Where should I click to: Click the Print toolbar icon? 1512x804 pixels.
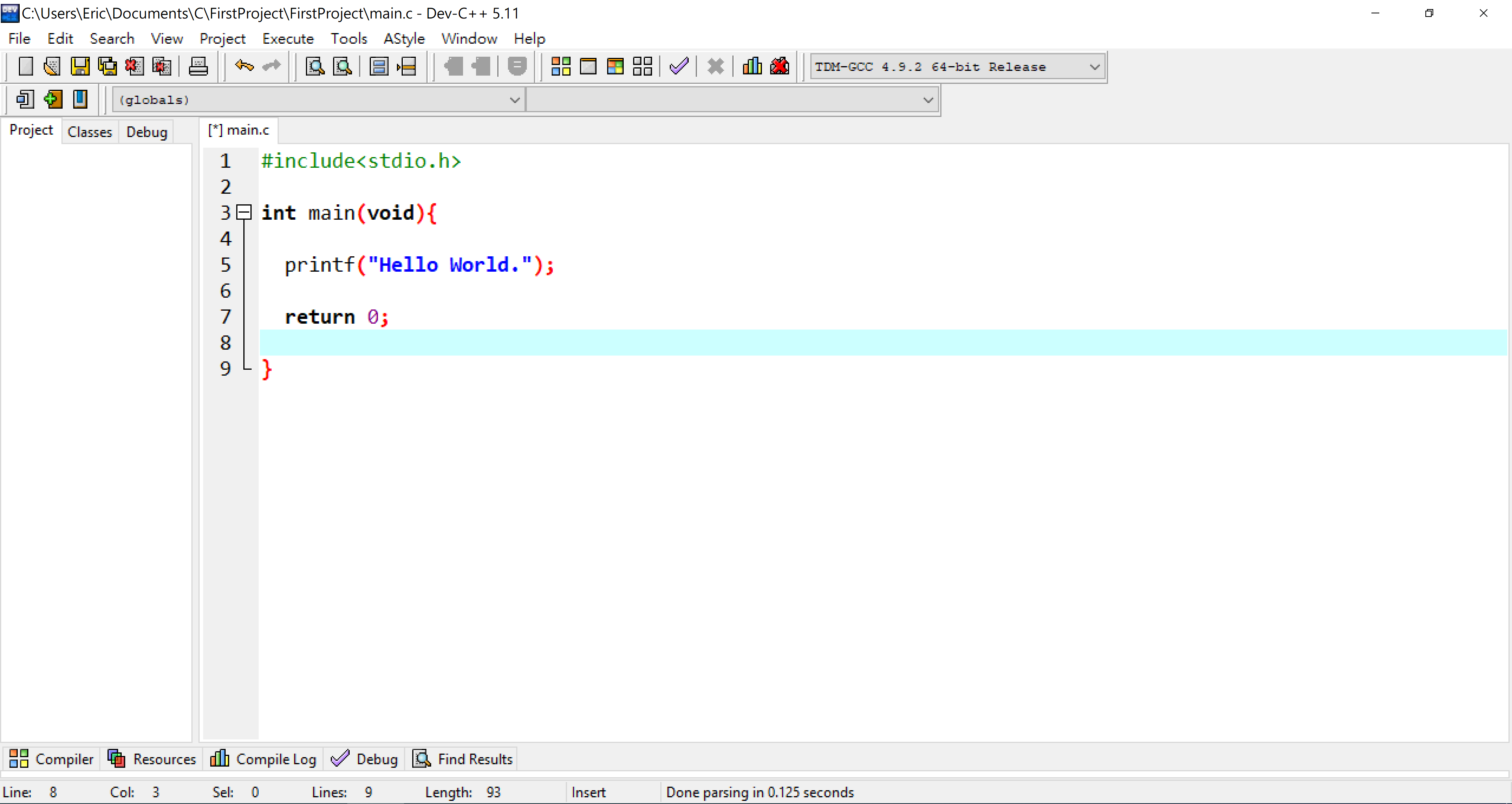pos(198,66)
